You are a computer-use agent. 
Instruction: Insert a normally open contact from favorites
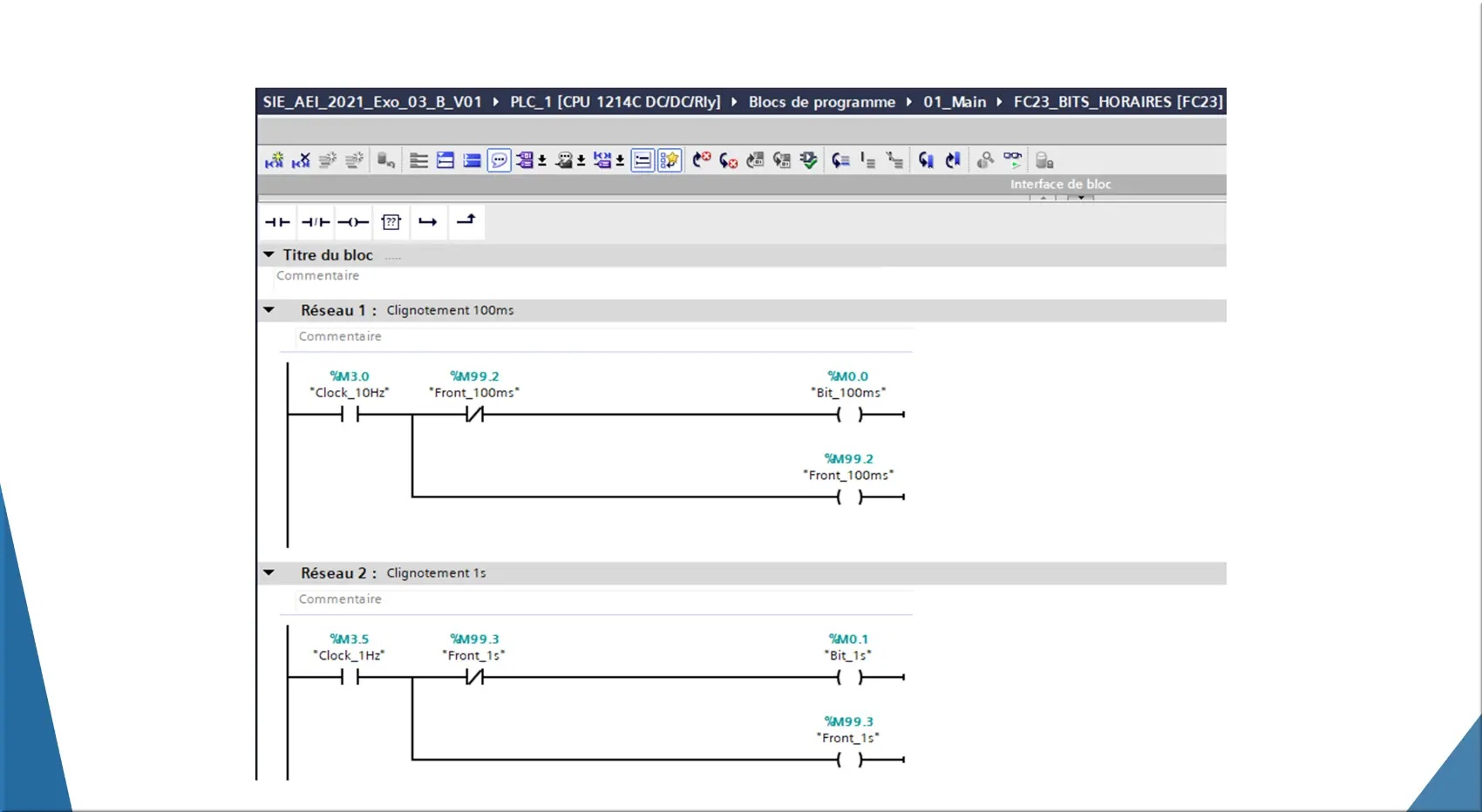coord(278,222)
